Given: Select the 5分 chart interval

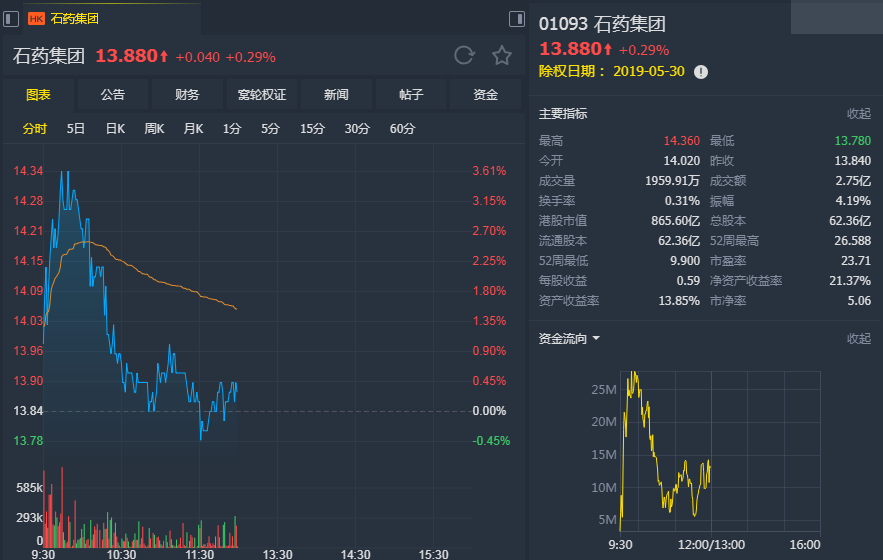Looking at the screenshot, I should click(x=270, y=129).
